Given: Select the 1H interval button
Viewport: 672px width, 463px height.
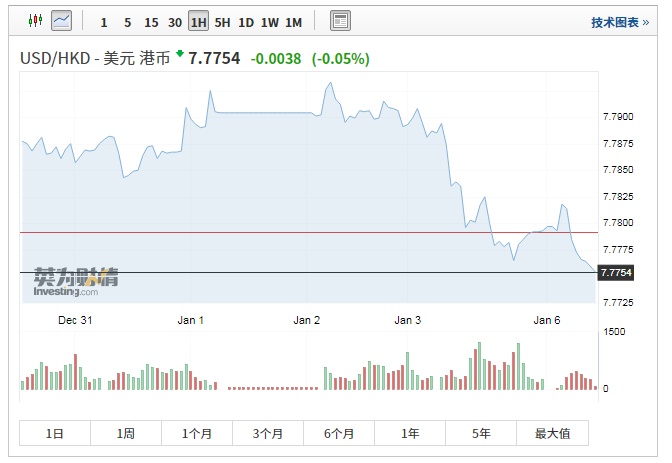Looking at the screenshot, I should 198,22.
